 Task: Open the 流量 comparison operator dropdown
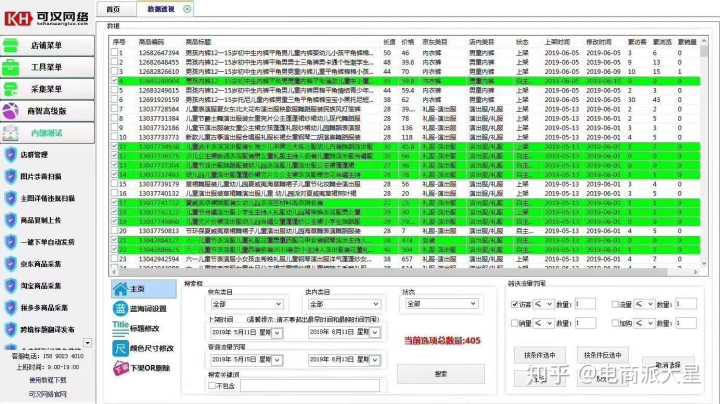tap(644, 304)
